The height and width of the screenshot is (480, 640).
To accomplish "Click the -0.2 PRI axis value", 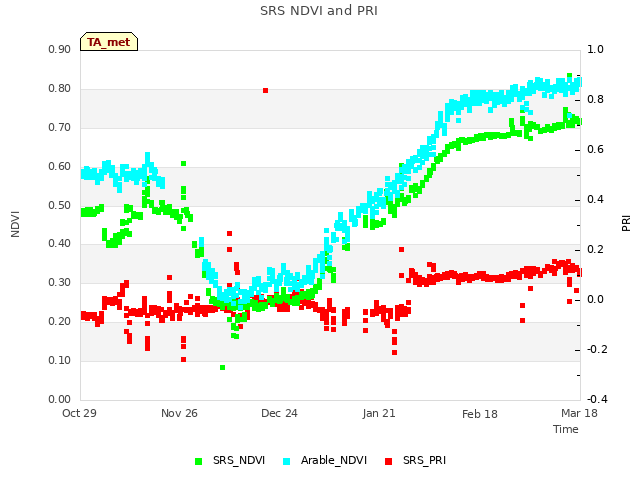I will 597,349.
